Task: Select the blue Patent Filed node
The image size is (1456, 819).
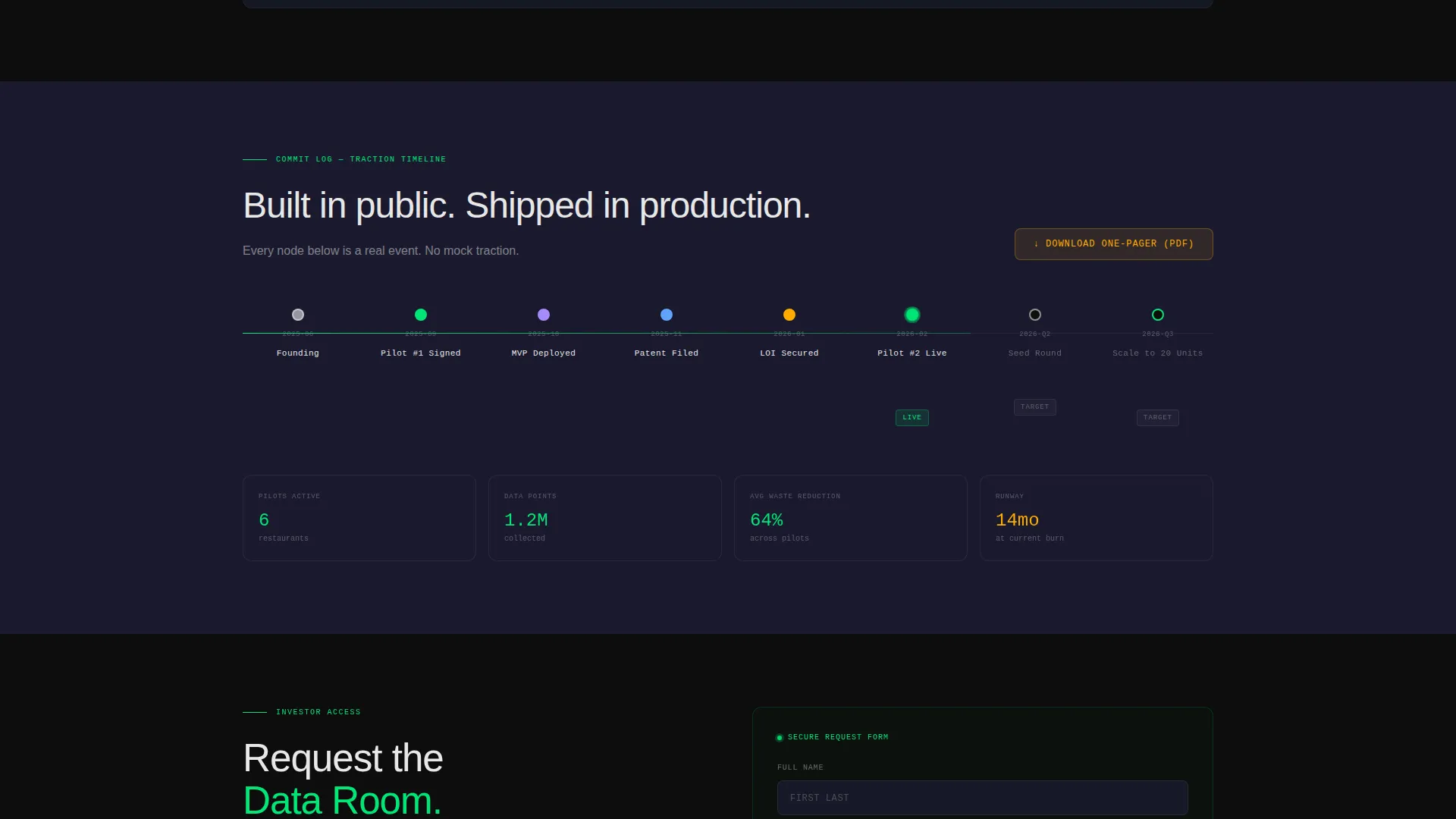Action: (x=667, y=315)
